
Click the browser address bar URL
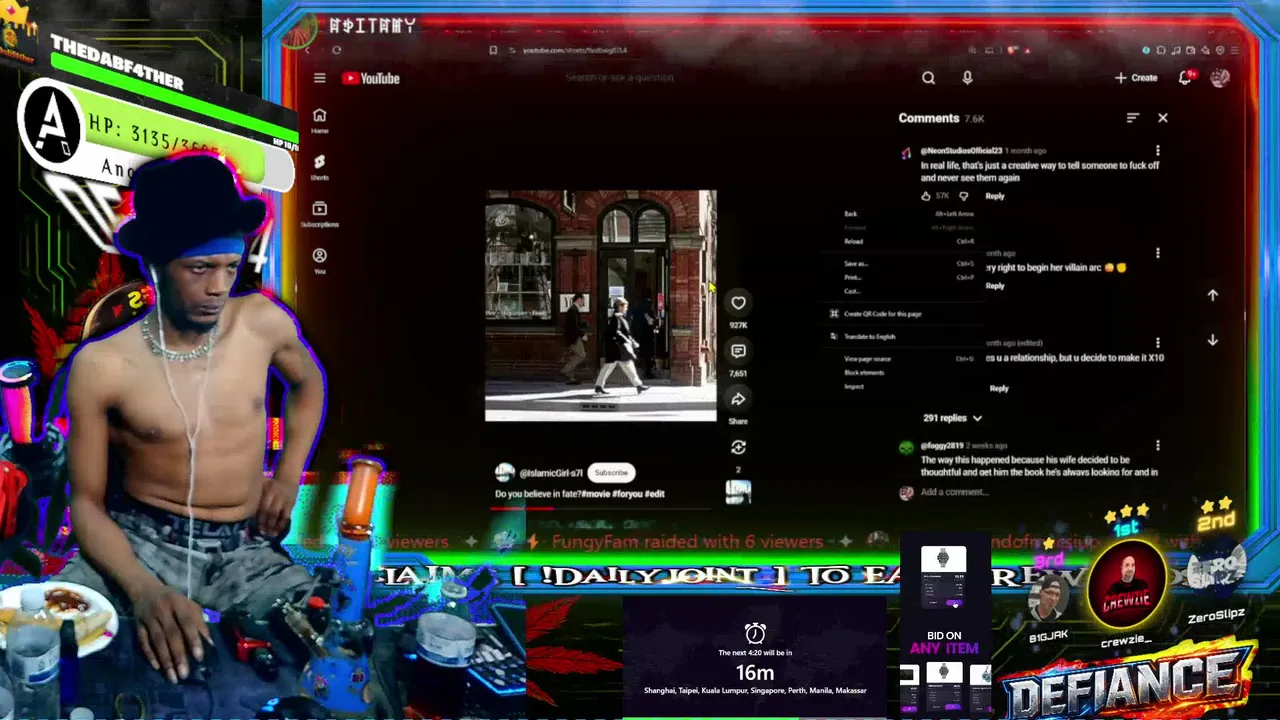coord(575,50)
